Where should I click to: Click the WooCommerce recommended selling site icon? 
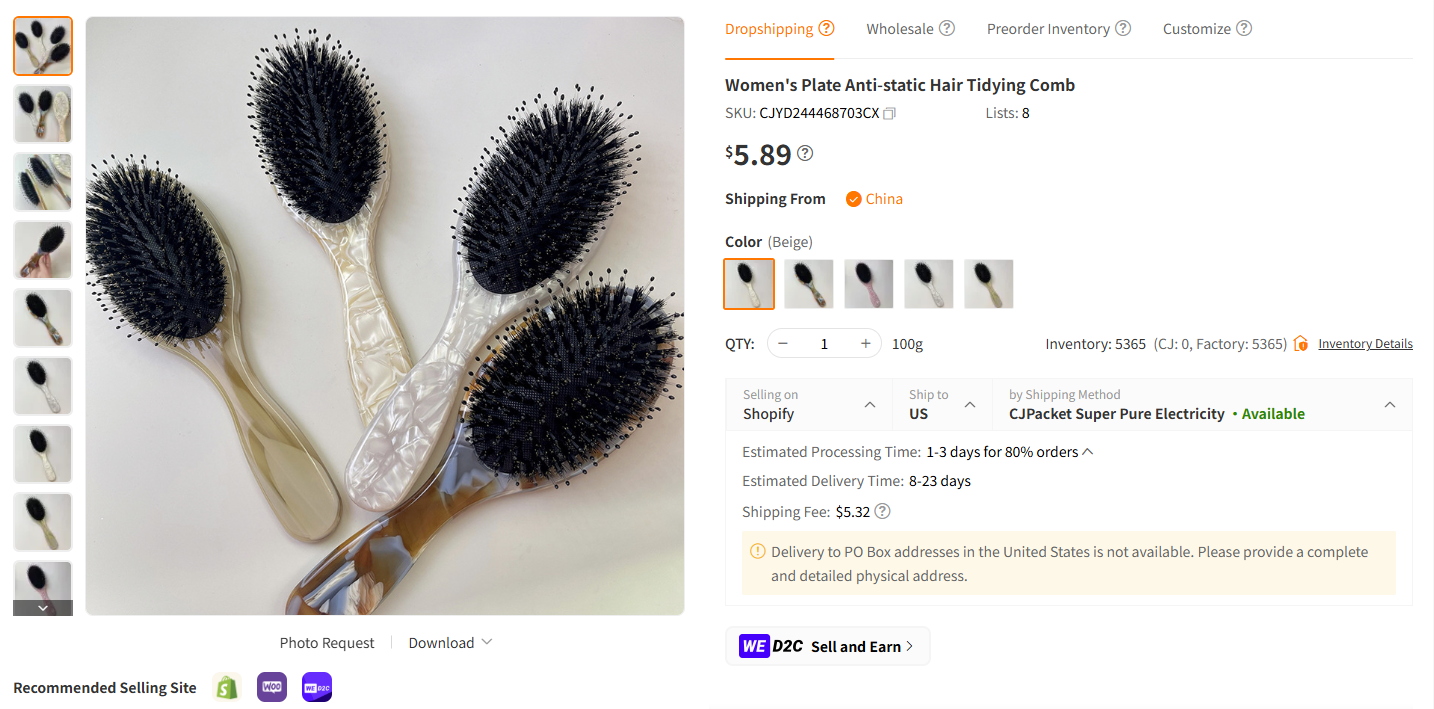pos(271,687)
